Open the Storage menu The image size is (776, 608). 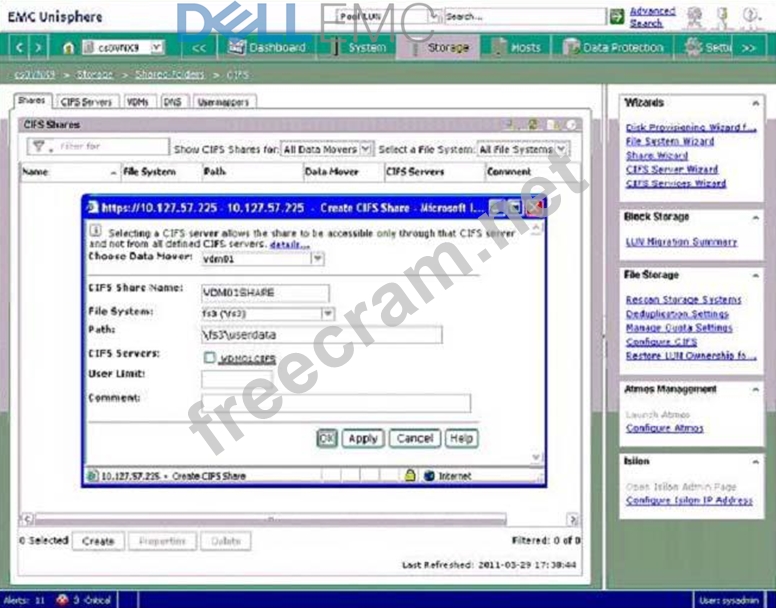coord(438,47)
